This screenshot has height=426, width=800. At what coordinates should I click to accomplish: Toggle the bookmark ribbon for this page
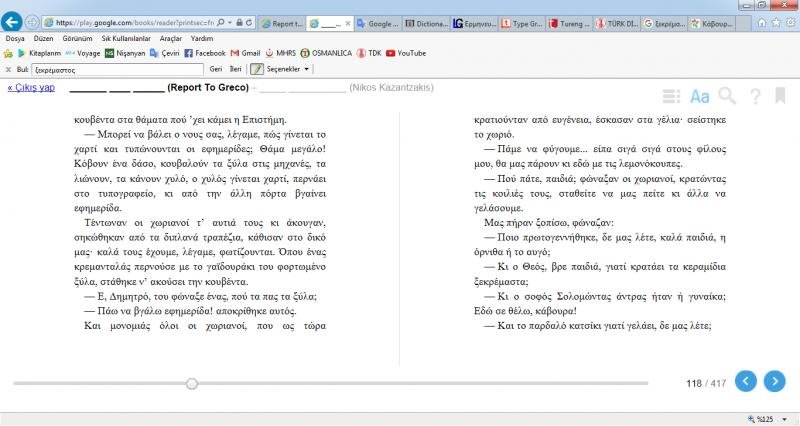[780, 95]
